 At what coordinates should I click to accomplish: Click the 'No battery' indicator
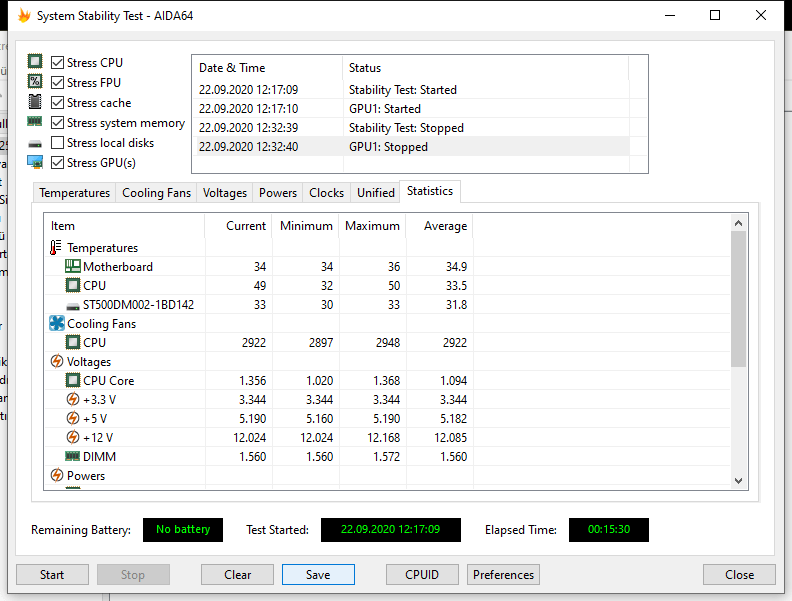(x=183, y=530)
